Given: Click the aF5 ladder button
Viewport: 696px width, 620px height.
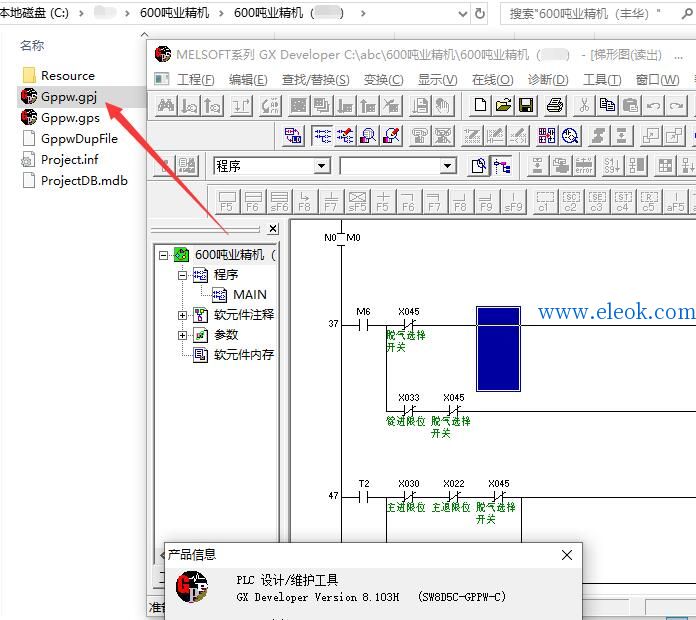Looking at the screenshot, I should 675,201.
